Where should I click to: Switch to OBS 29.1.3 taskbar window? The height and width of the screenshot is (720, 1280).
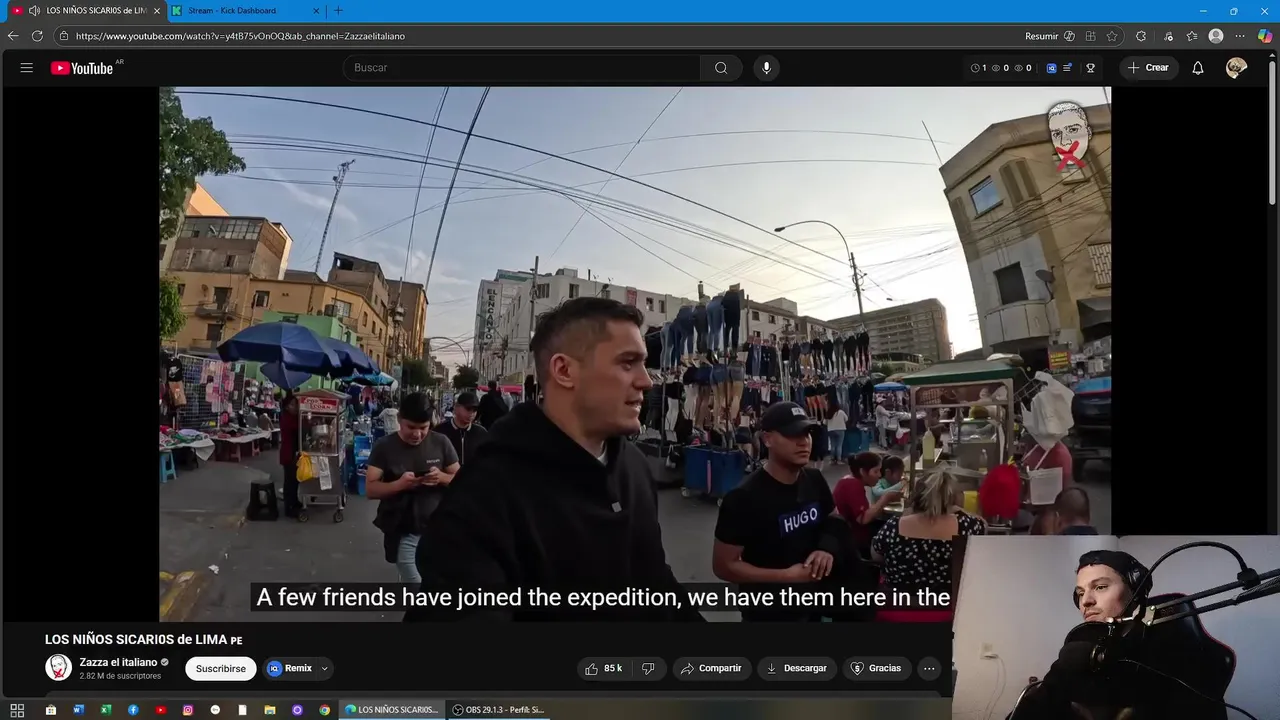point(497,710)
